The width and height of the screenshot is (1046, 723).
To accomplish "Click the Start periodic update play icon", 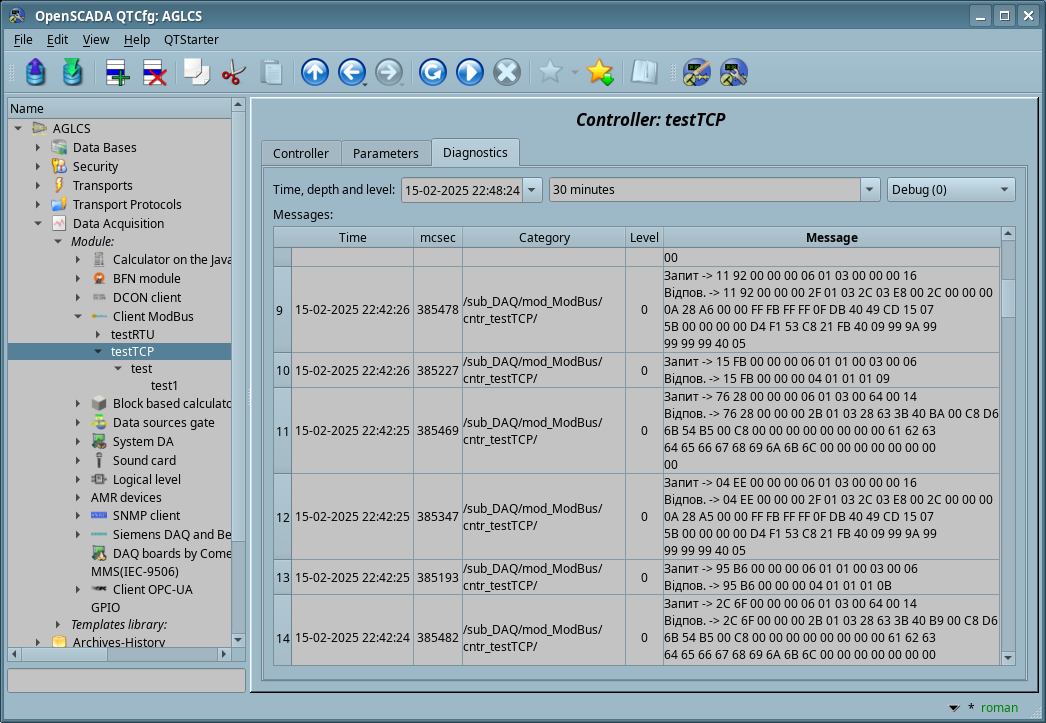I will tap(469, 72).
